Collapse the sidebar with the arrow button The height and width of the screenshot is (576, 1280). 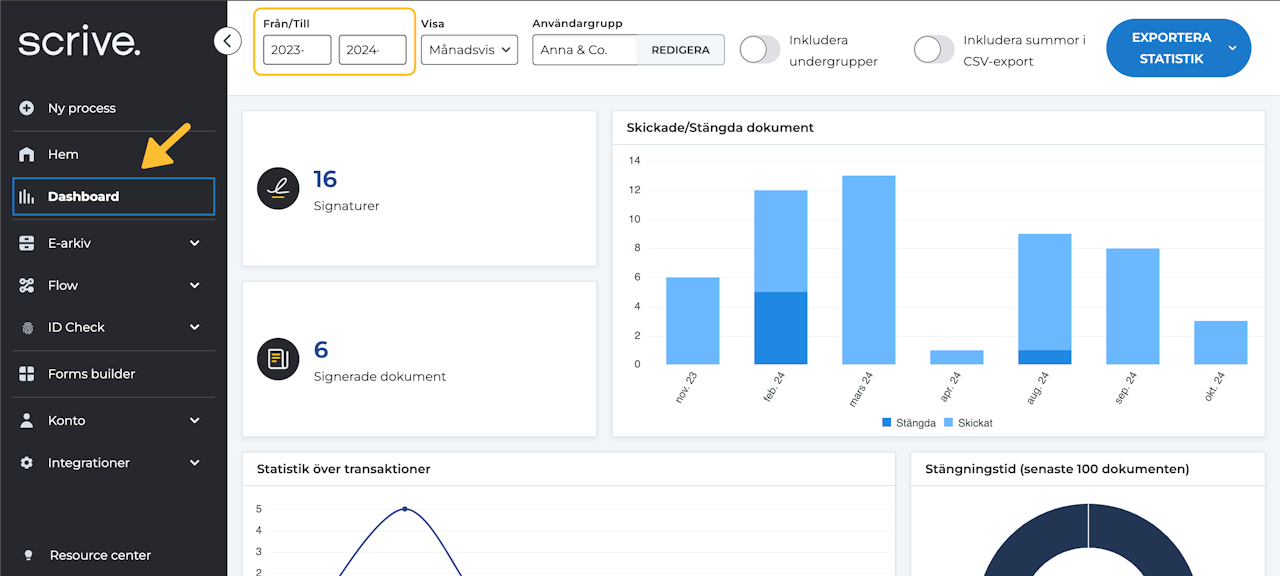[228, 41]
